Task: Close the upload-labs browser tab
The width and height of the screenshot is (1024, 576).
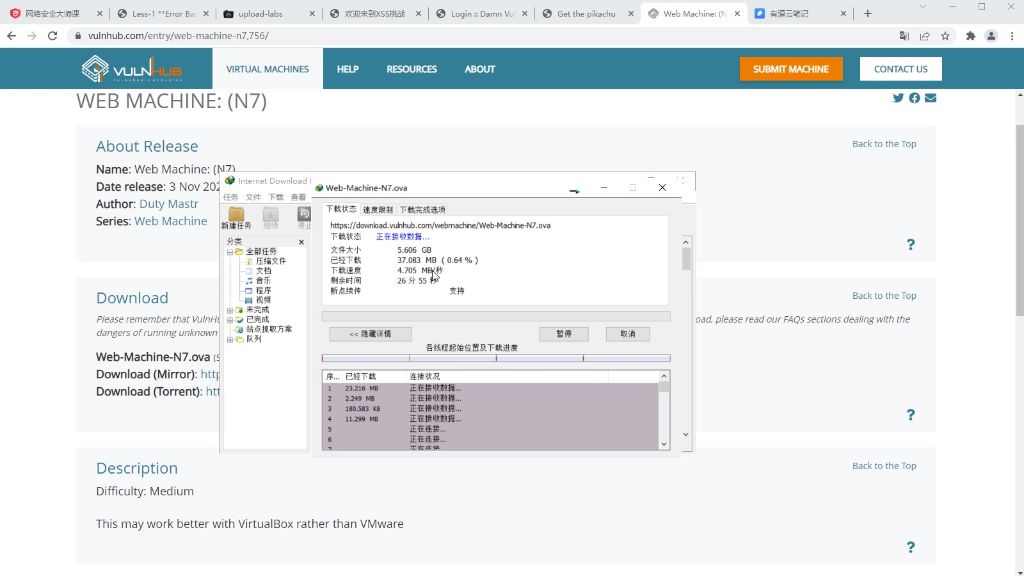Action: pyautogui.click(x=312, y=13)
